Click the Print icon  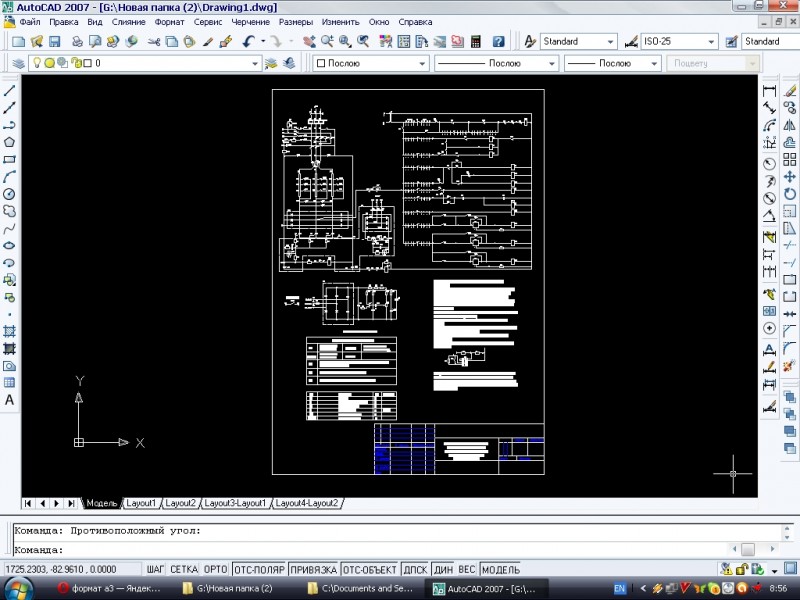coord(77,42)
